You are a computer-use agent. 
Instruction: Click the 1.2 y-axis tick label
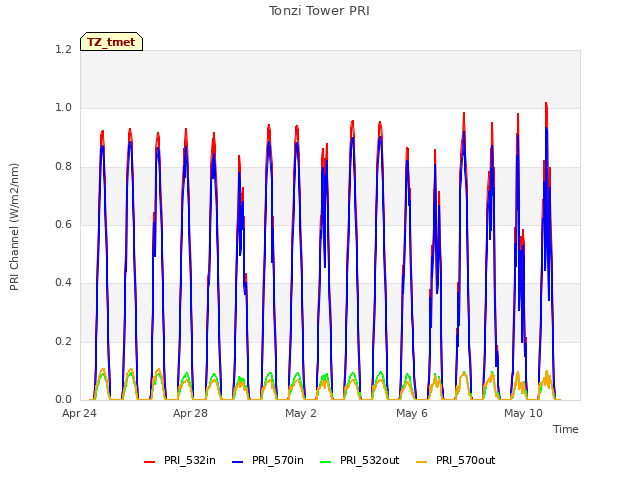pyautogui.click(x=63, y=49)
